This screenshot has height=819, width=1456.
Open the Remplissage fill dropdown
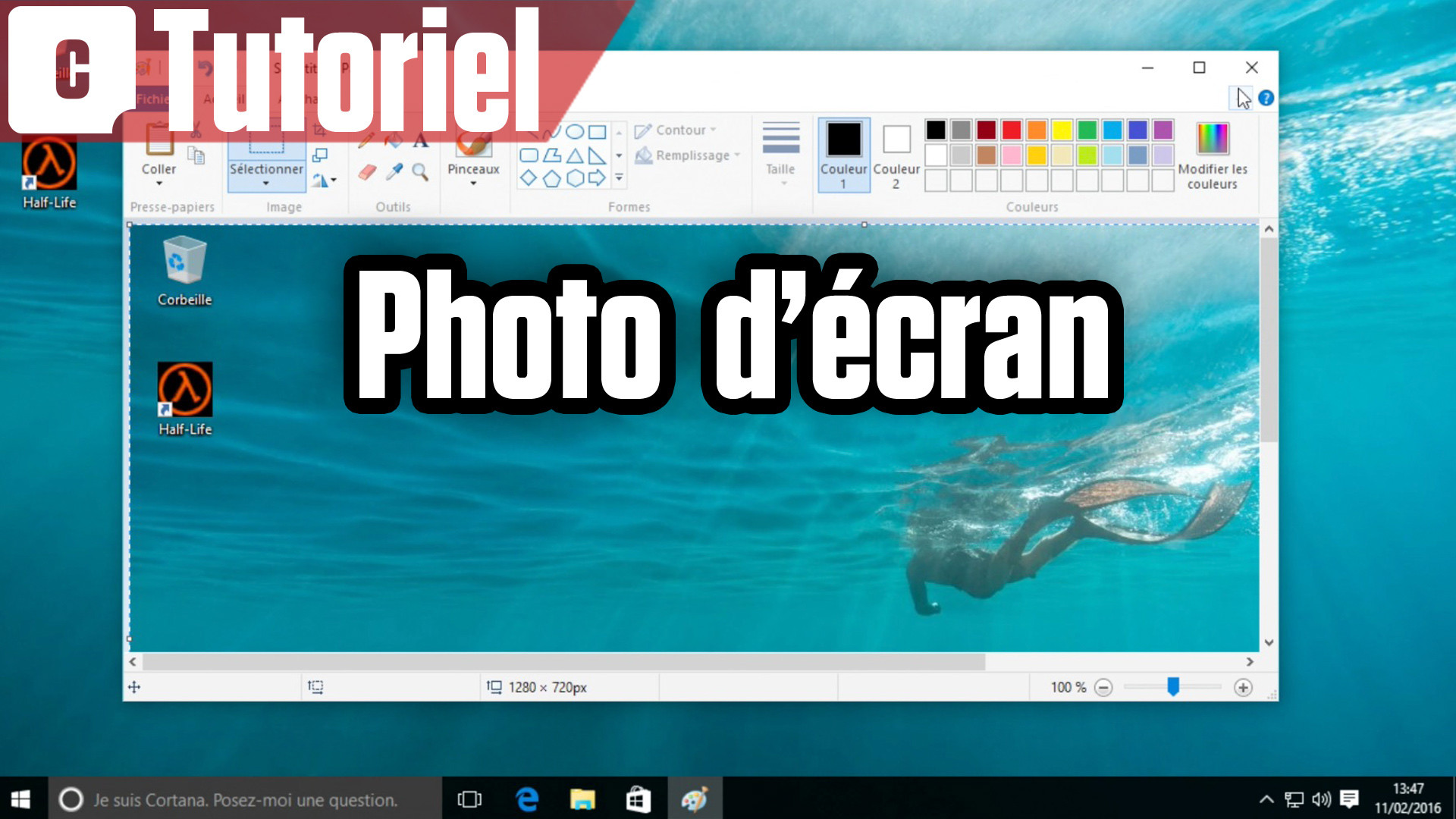click(x=688, y=155)
